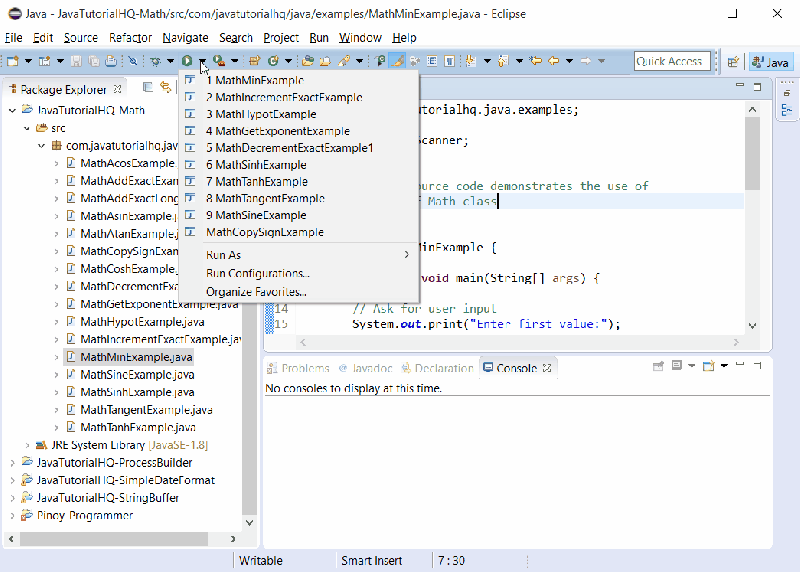Click Package Explorer horizontal scrollbar
The width and height of the screenshot is (800, 572).
coord(114,538)
